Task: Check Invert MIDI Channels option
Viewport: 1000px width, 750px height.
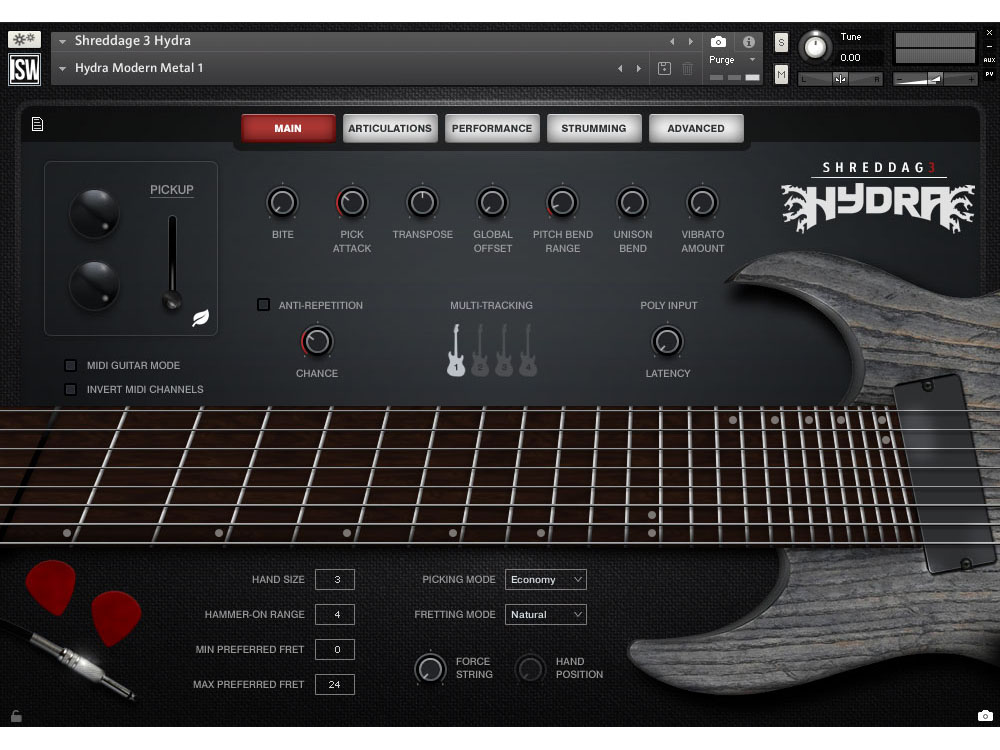Action: tap(71, 389)
